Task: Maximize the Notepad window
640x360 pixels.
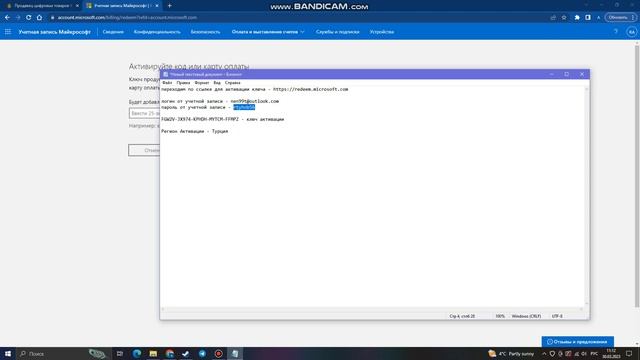Action: pyautogui.click(x=567, y=74)
